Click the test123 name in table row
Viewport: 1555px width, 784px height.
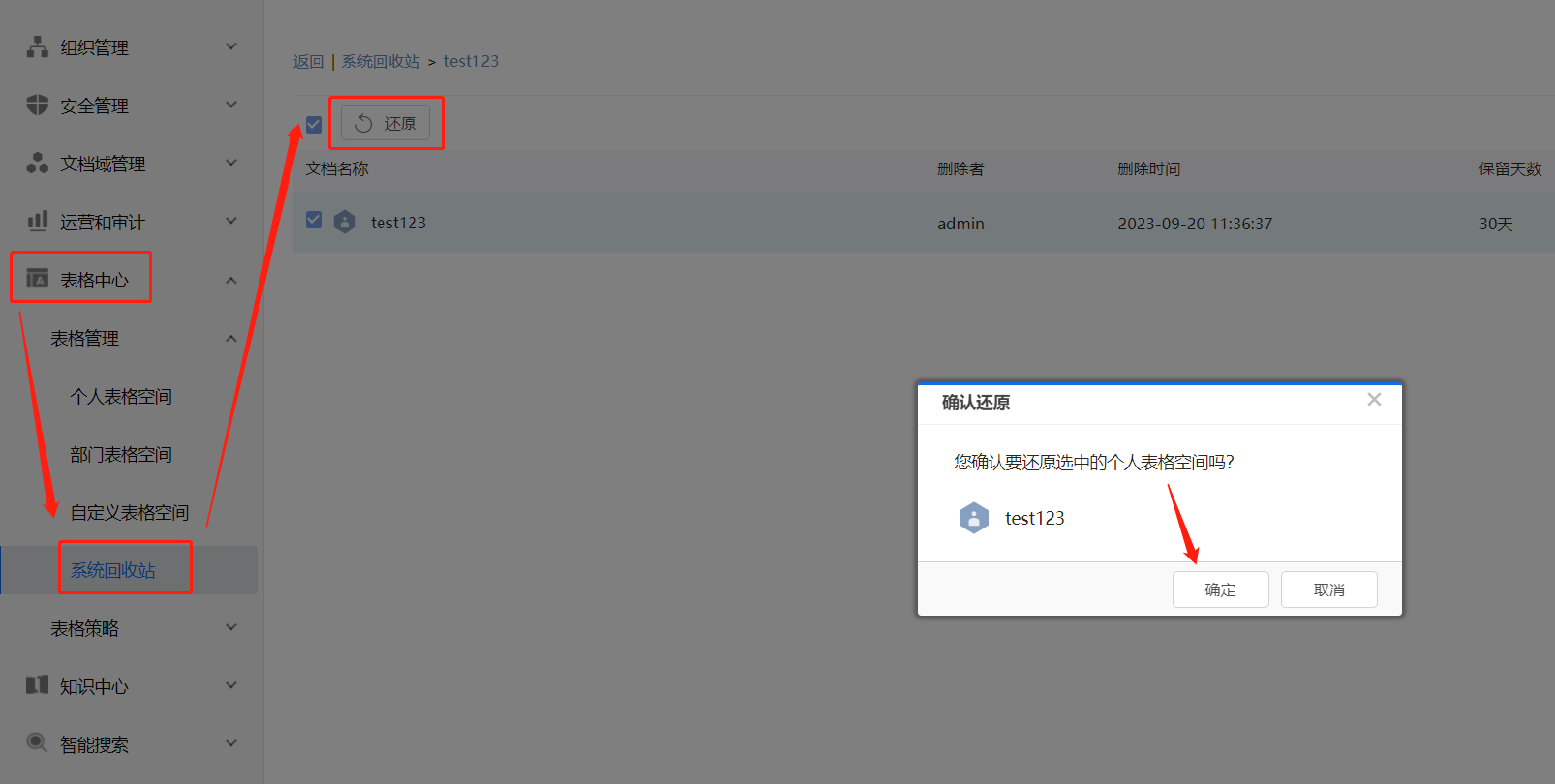point(398,223)
